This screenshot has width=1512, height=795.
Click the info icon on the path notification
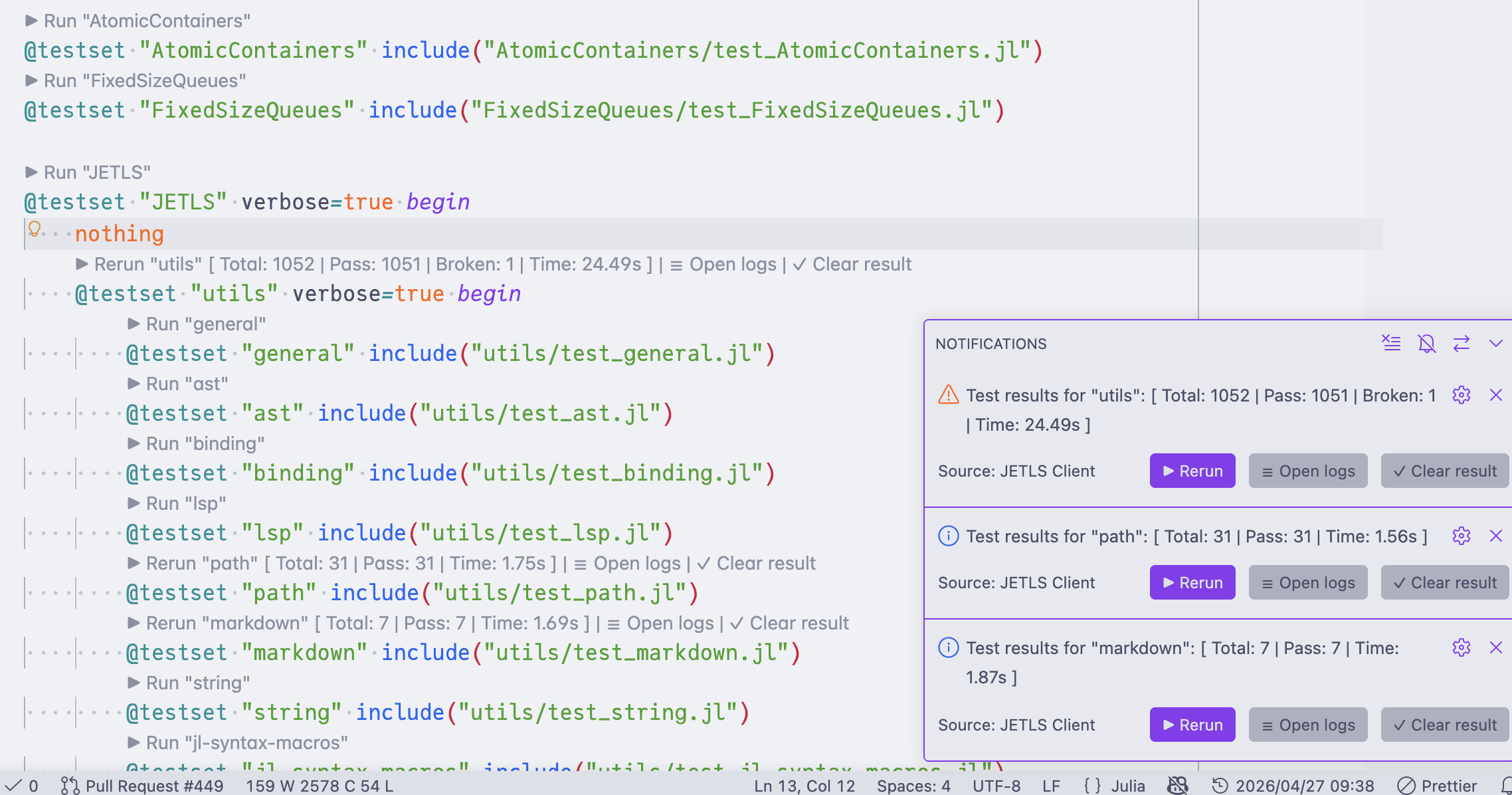pos(948,536)
